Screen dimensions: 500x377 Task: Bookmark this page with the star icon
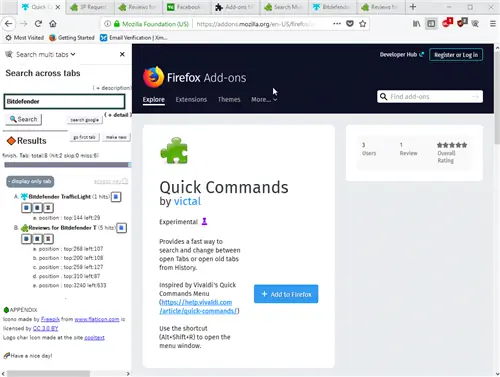363,24
